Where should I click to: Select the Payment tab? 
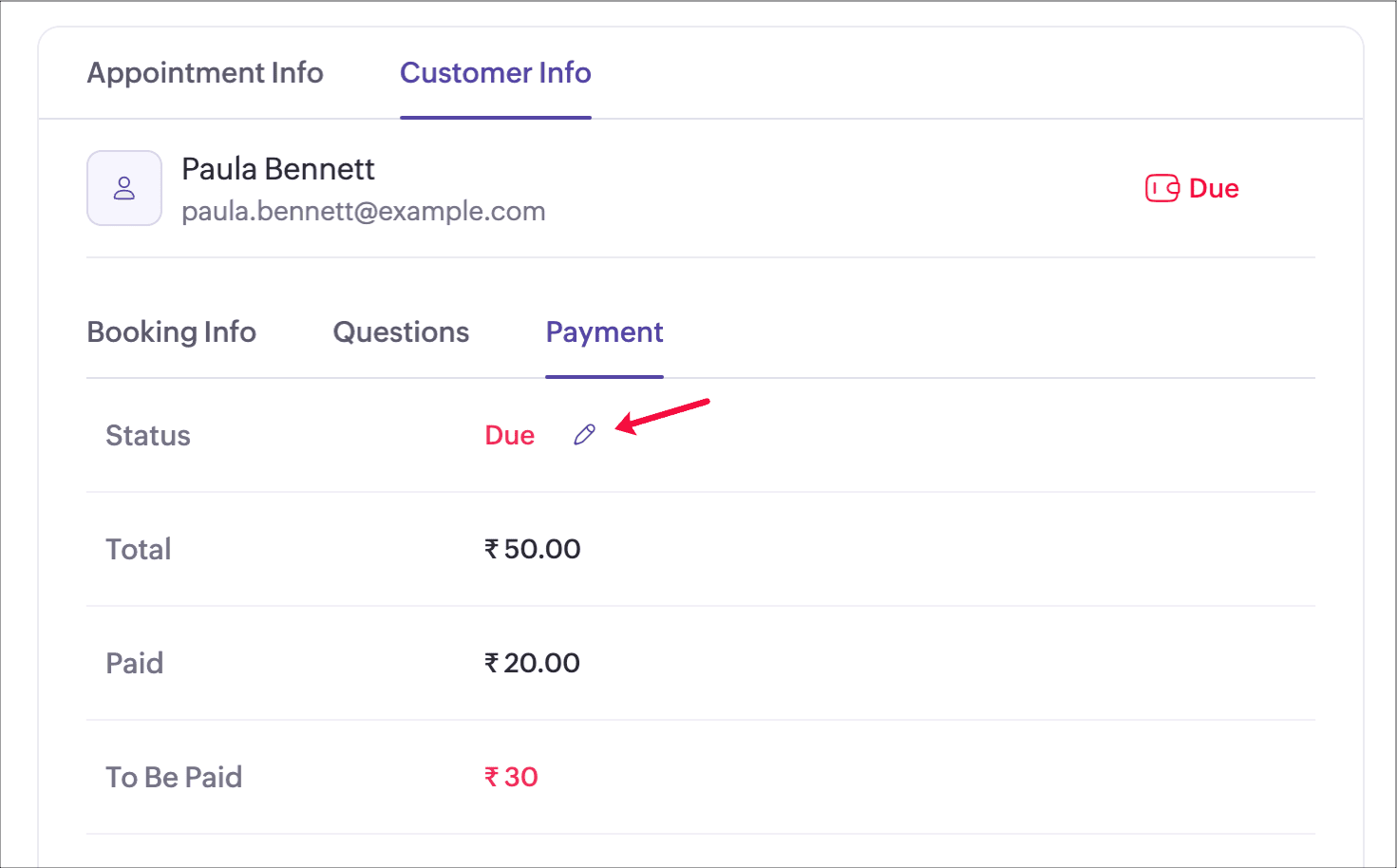click(604, 332)
